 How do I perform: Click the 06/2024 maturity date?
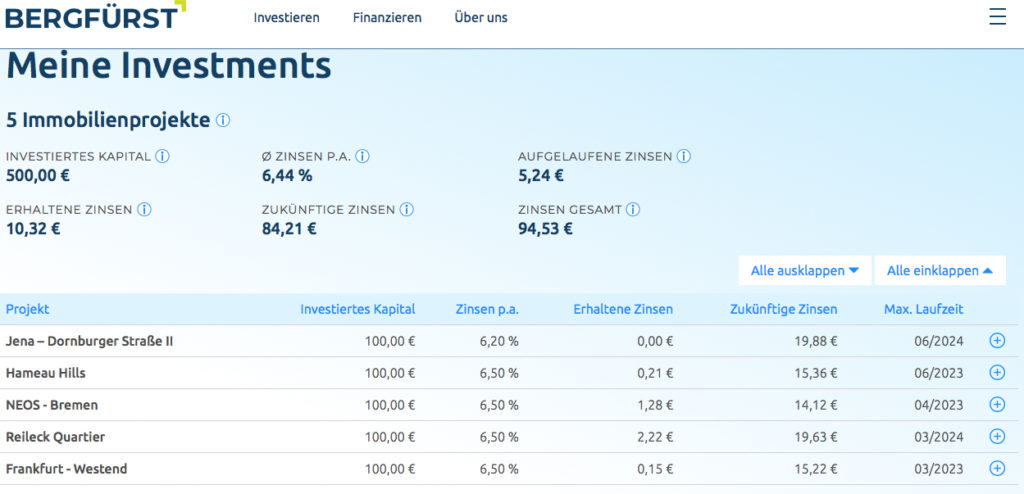(x=939, y=341)
